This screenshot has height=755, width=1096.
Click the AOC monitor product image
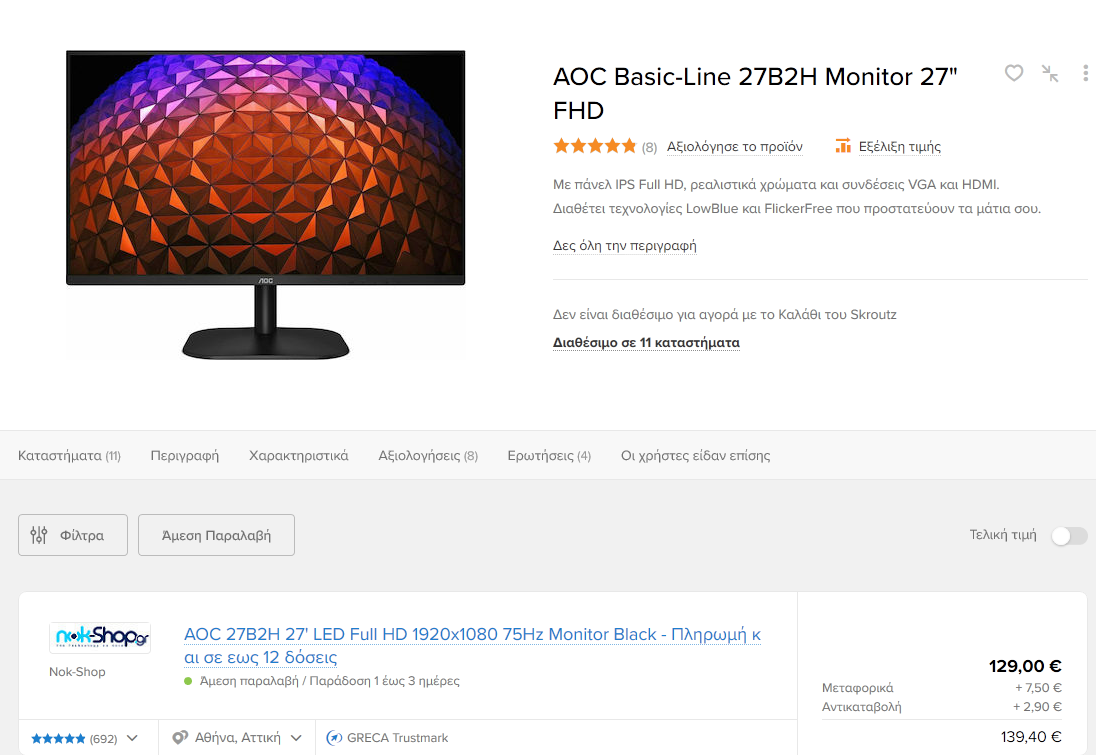266,205
